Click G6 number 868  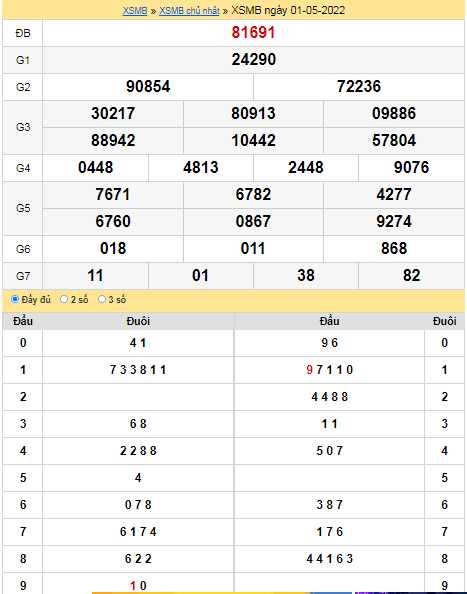click(394, 249)
